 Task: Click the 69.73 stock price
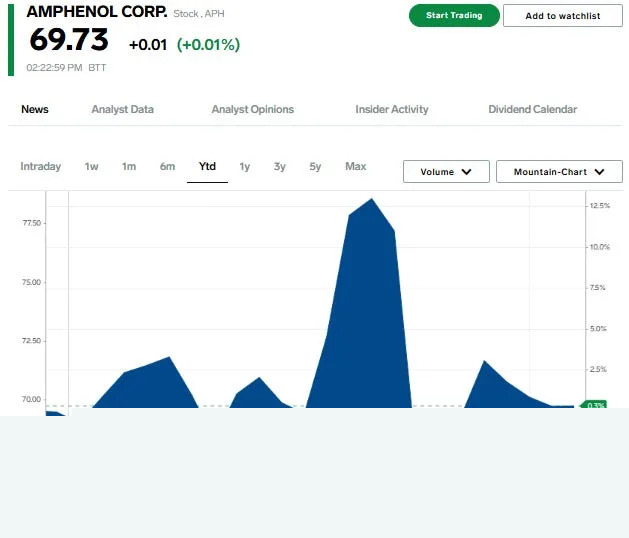click(69, 40)
